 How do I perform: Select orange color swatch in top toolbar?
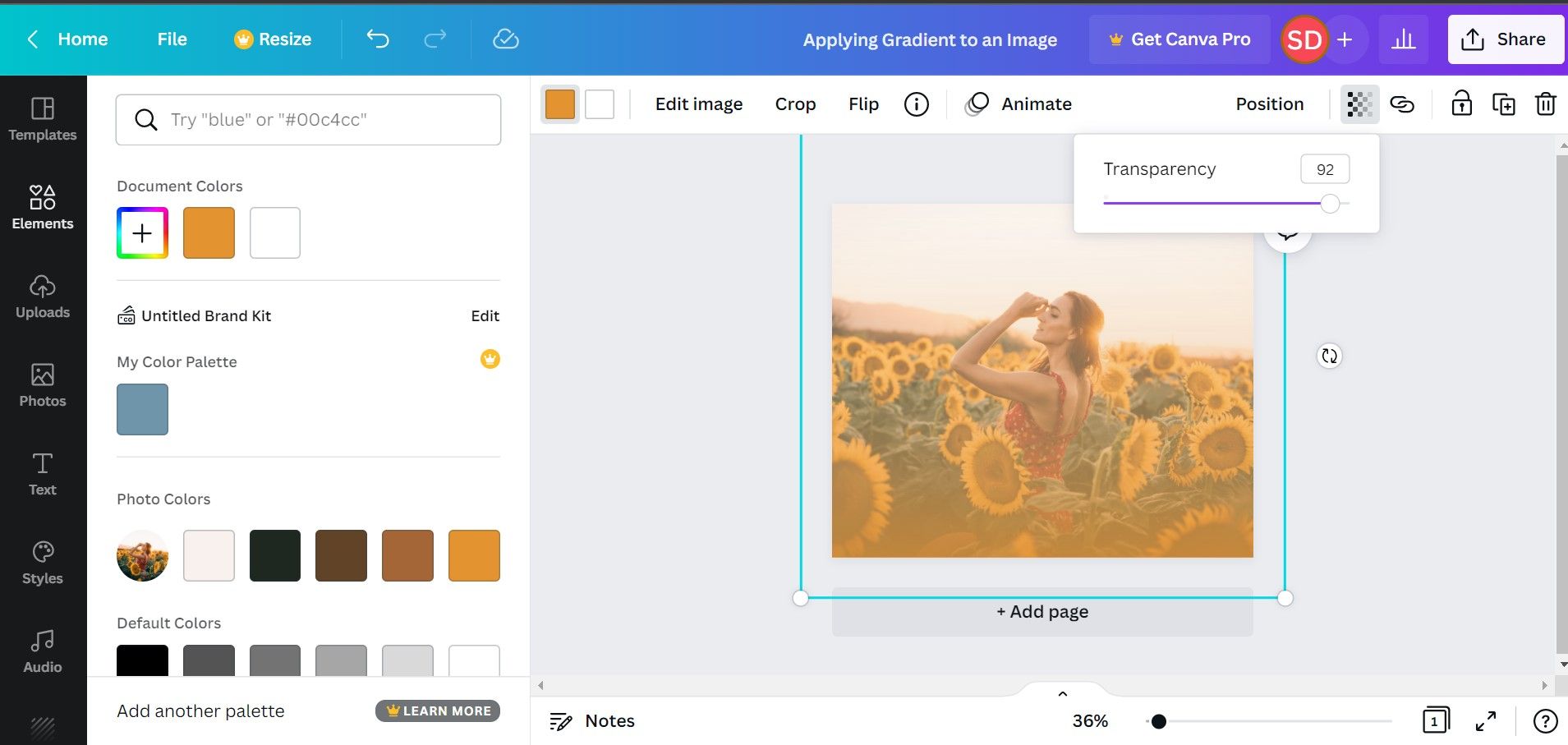pyautogui.click(x=560, y=104)
